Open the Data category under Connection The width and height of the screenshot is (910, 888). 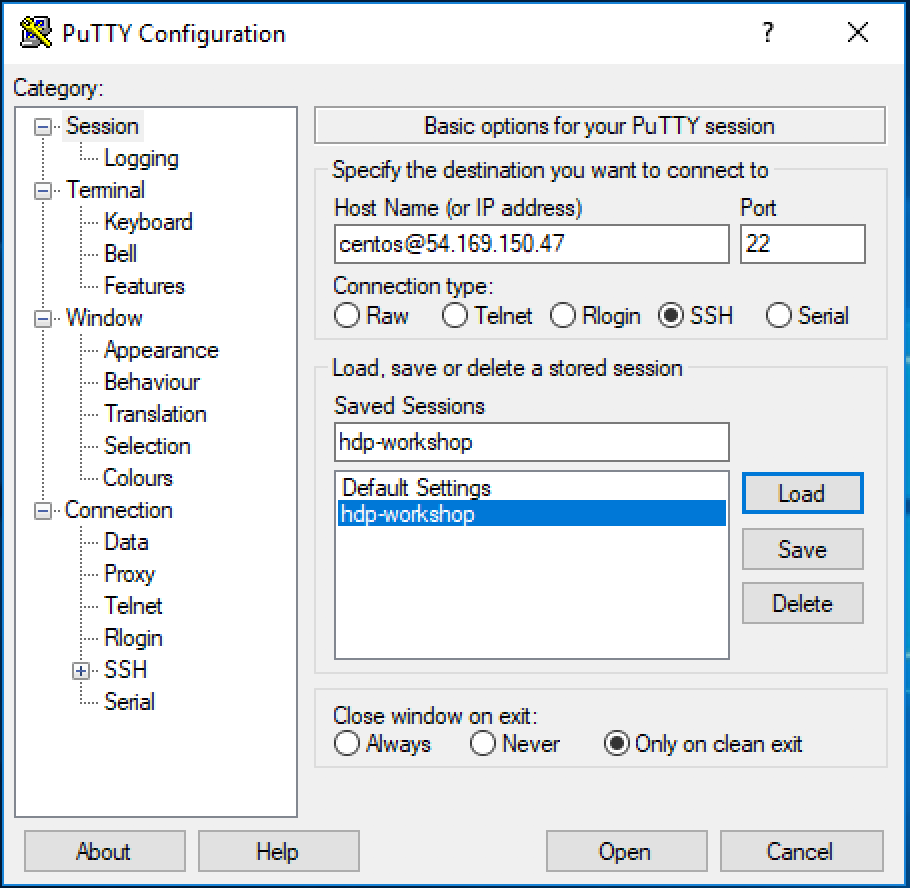click(x=126, y=542)
